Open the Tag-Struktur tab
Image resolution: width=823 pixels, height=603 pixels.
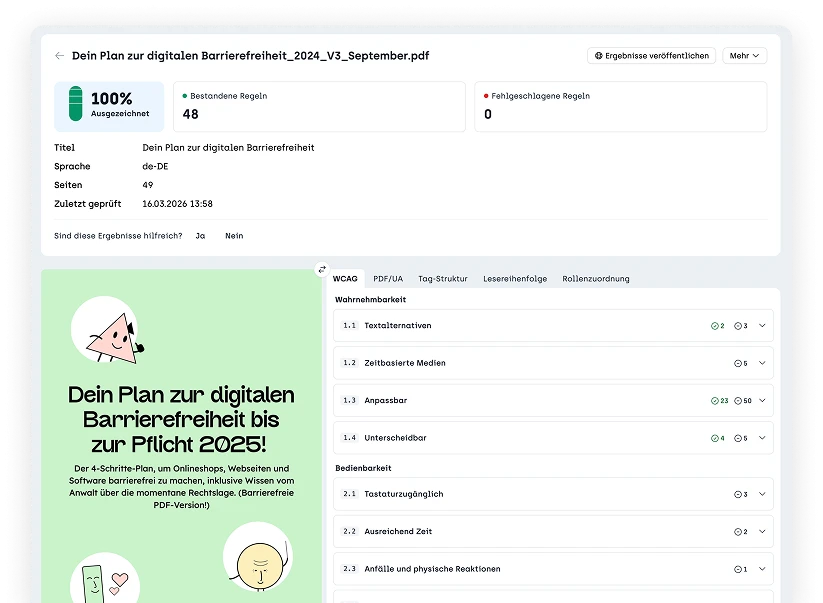443,279
